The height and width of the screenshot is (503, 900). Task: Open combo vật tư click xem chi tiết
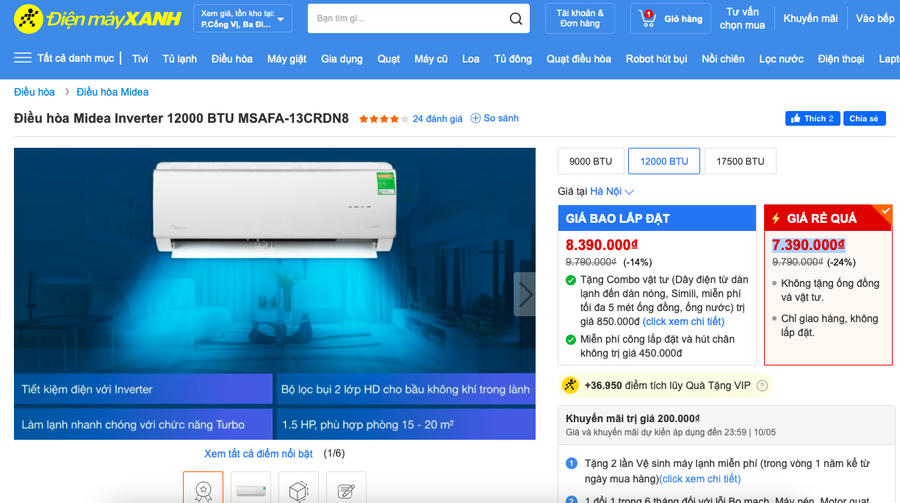pos(683,322)
